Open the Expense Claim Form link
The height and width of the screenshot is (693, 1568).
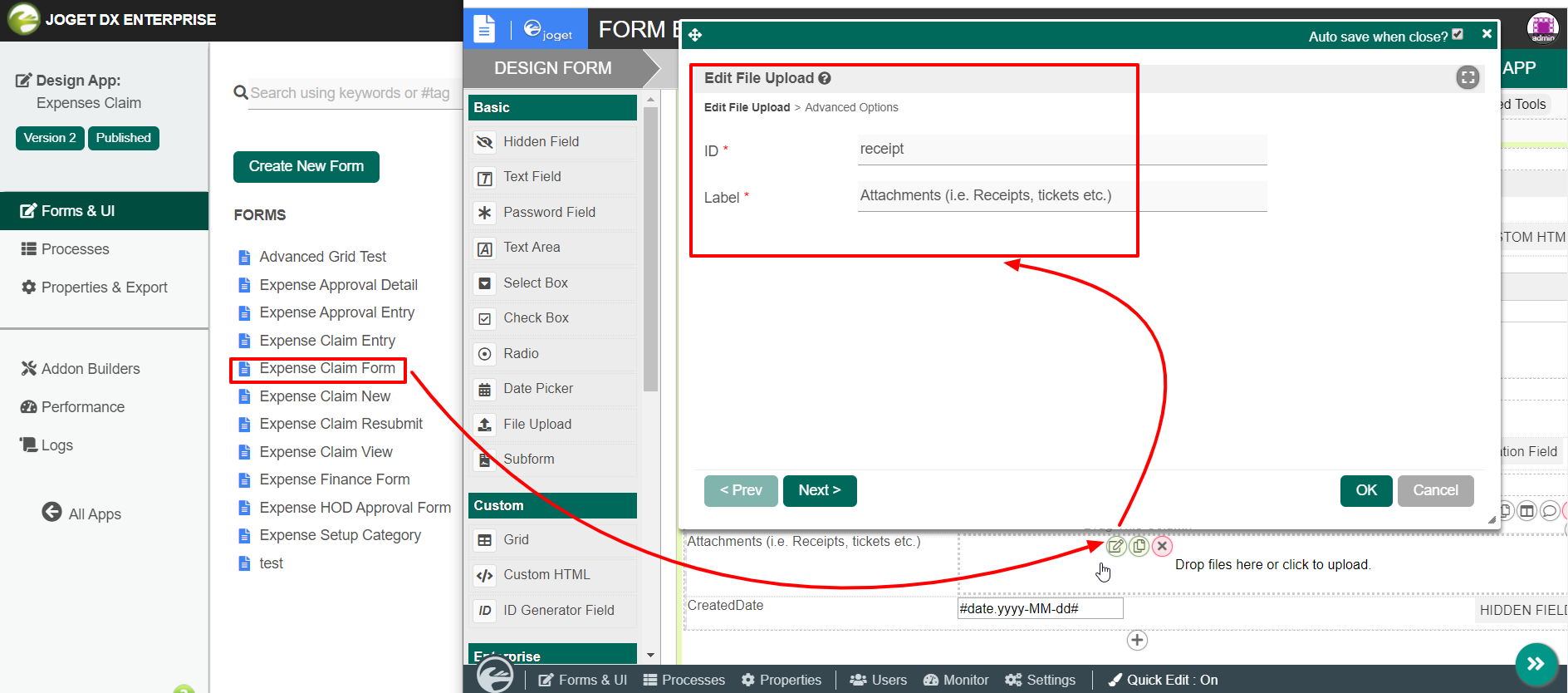point(327,368)
